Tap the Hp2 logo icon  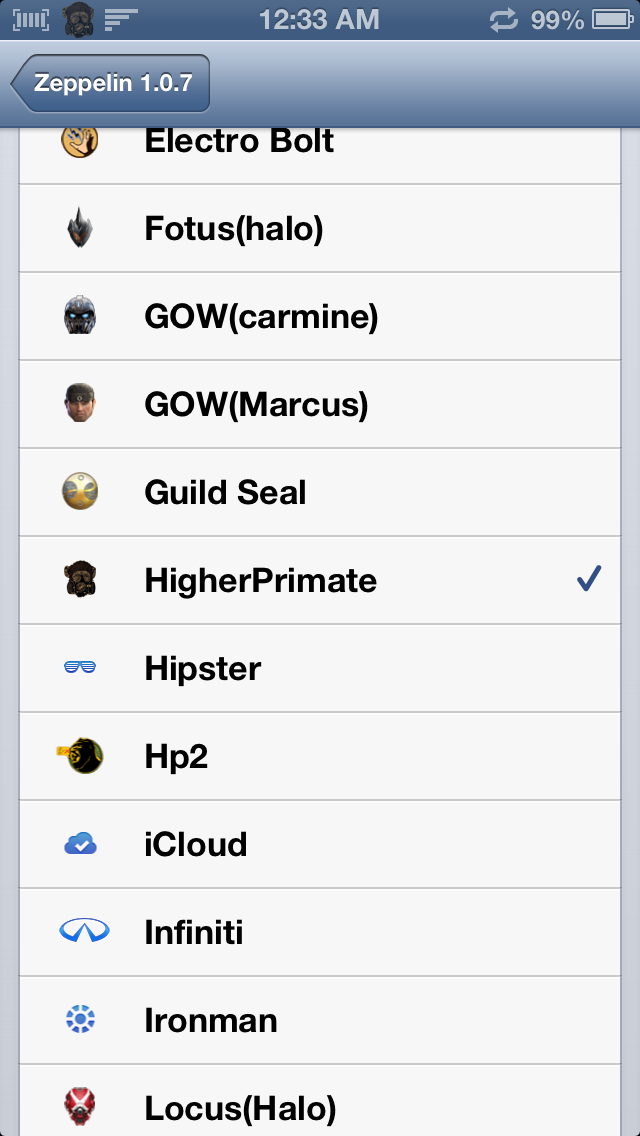[80, 756]
